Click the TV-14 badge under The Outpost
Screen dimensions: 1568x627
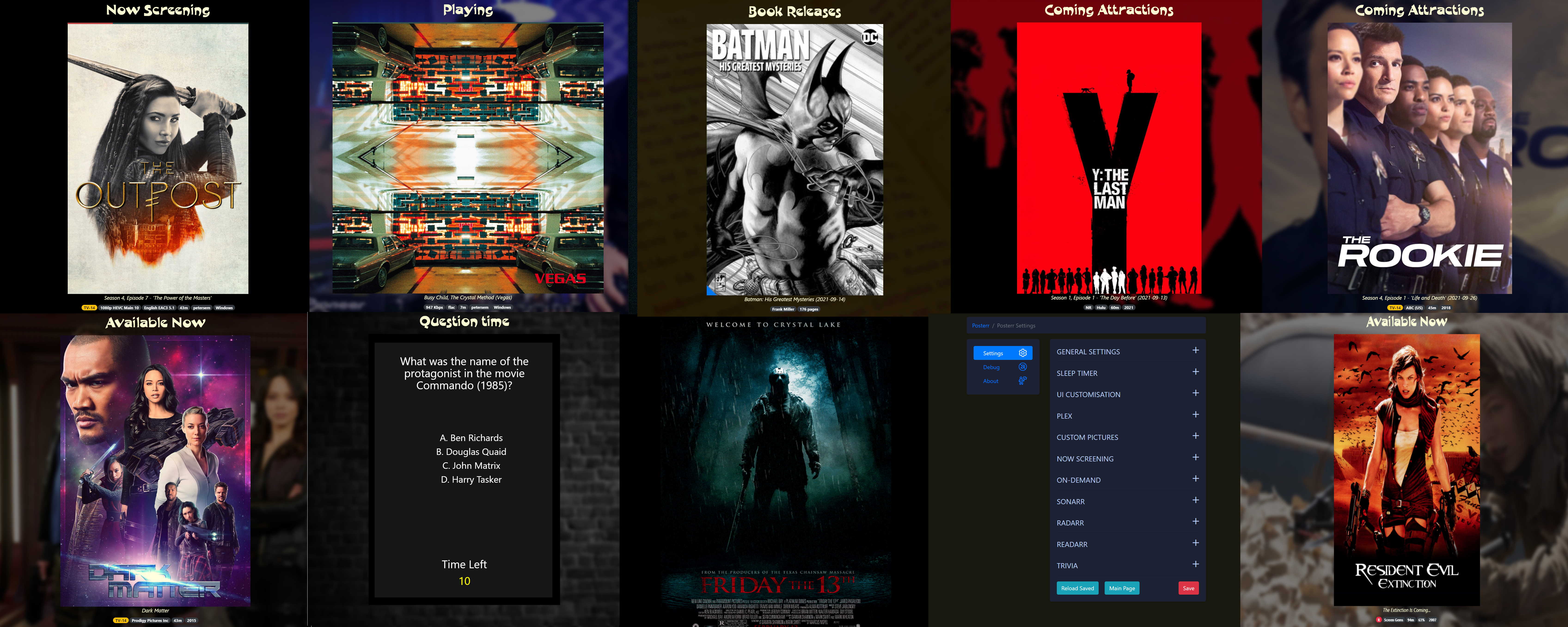click(x=89, y=308)
